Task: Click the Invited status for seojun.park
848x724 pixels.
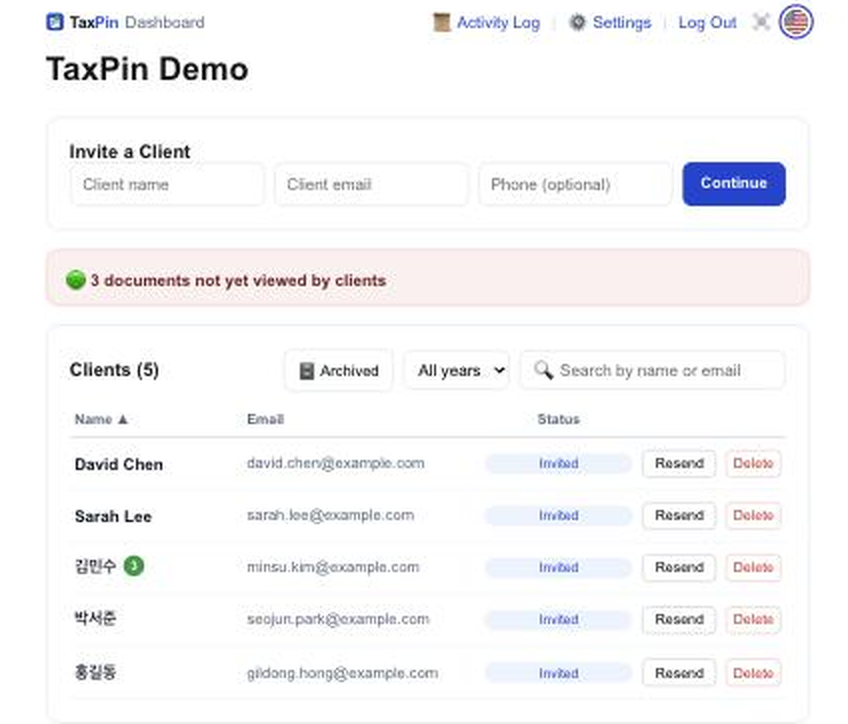Action: pos(558,619)
